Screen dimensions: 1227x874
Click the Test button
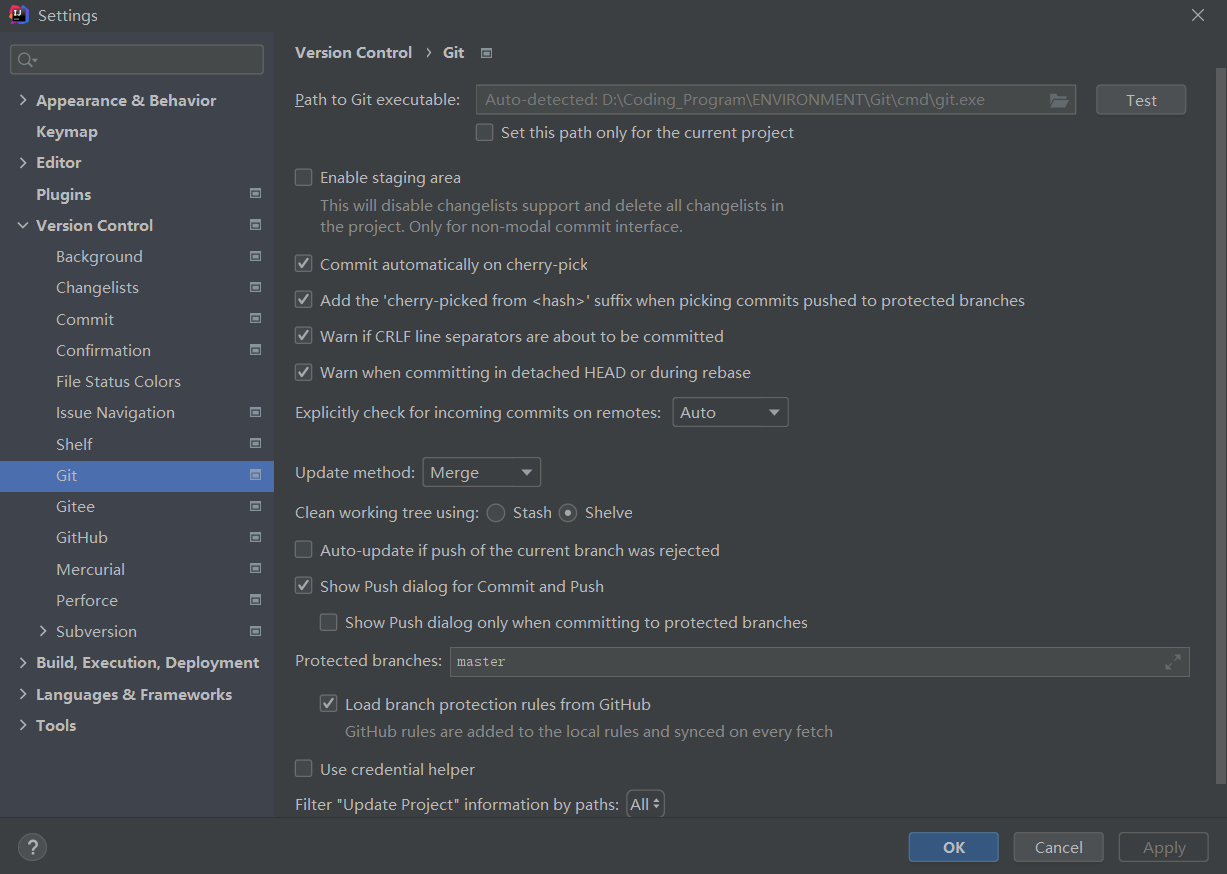pos(1140,100)
